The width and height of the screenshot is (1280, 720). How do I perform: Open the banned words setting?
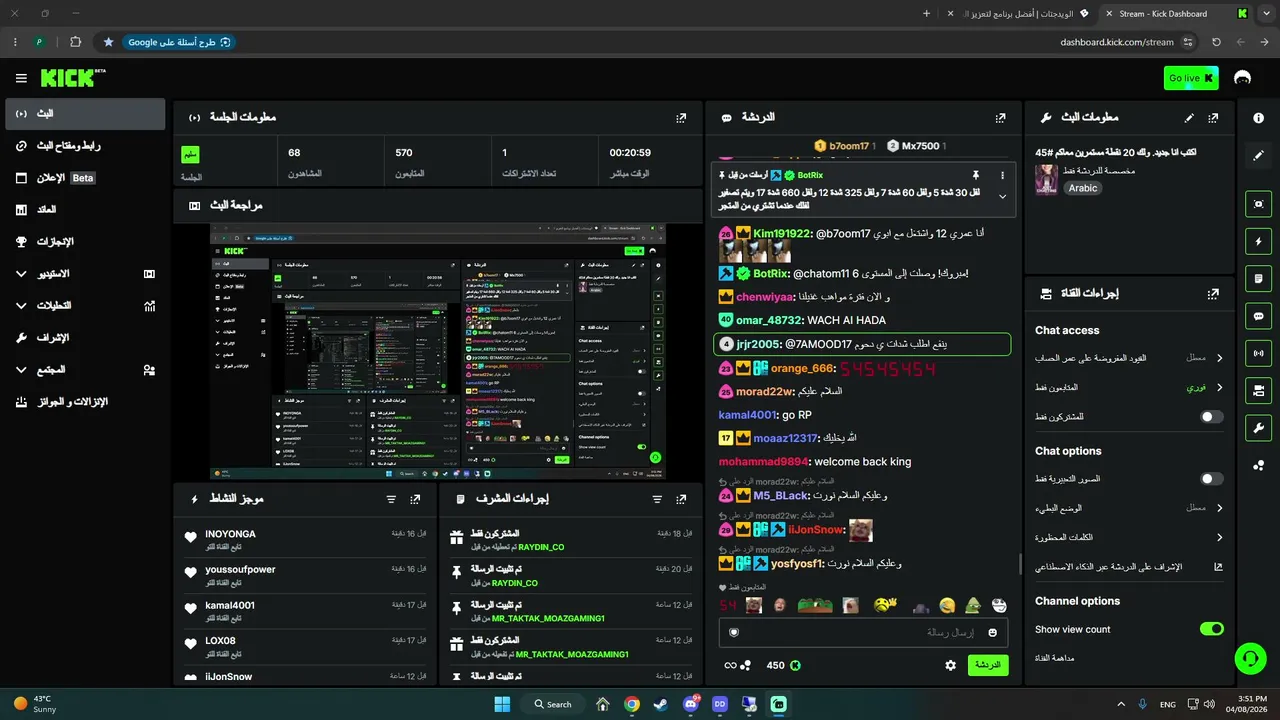pyautogui.click(x=1129, y=537)
